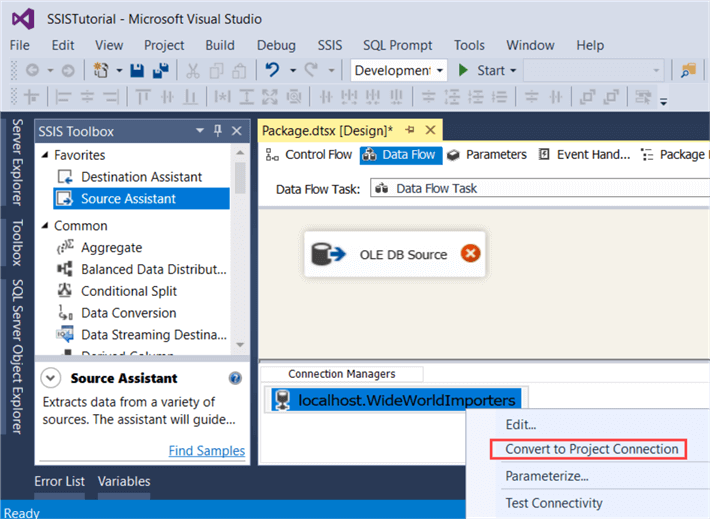This screenshot has width=710, height=519.
Task: Close the Package.dtsx design tab
Action: (x=430, y=130)
